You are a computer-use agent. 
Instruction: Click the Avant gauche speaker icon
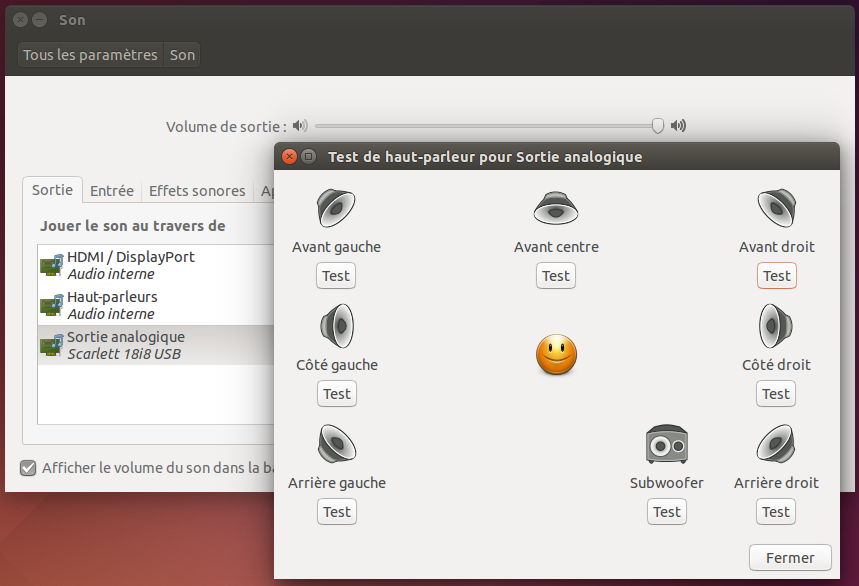[x=336, y=208]
